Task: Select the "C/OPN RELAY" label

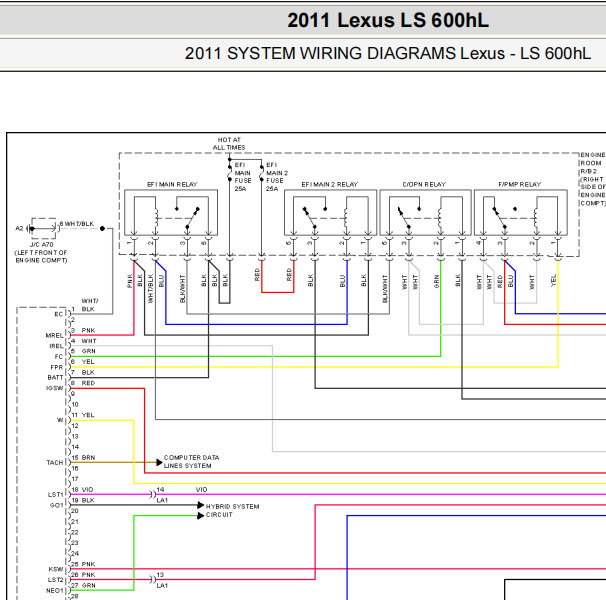Action: point(424,184)
